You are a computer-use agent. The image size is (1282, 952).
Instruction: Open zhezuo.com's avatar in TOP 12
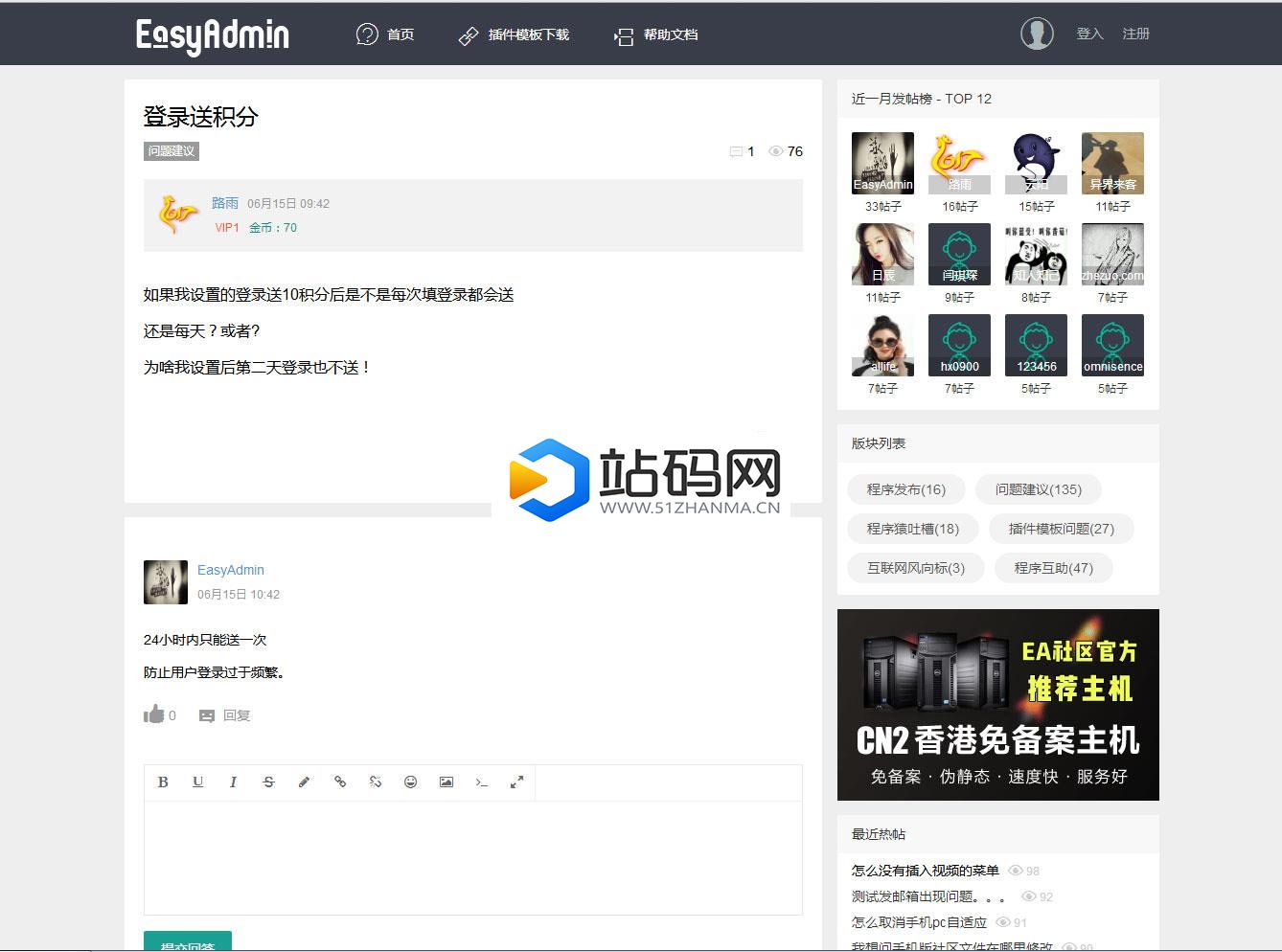(x=1112, y=254)
